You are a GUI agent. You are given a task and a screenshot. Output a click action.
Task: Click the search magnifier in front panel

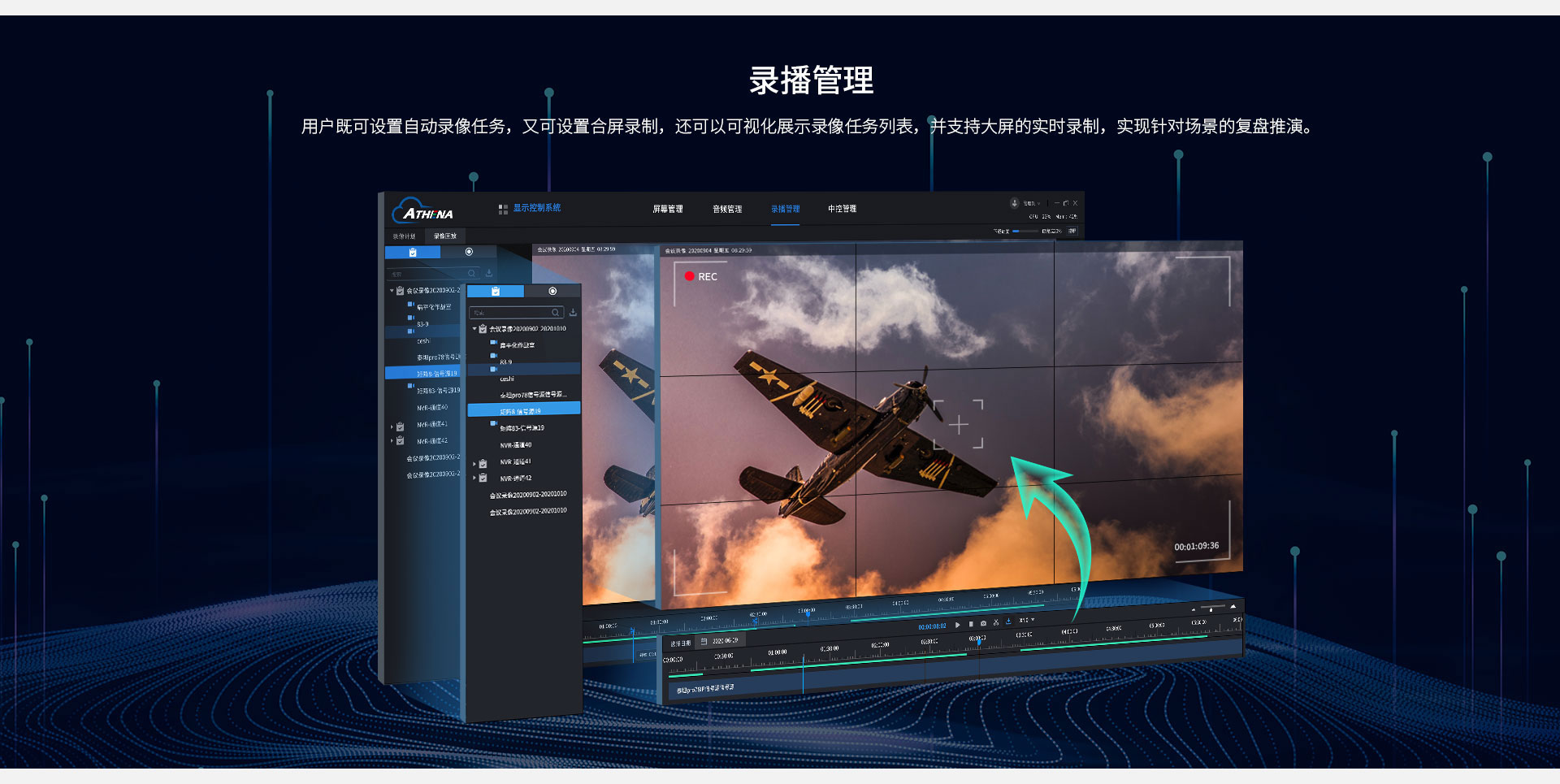pos(556,313)
